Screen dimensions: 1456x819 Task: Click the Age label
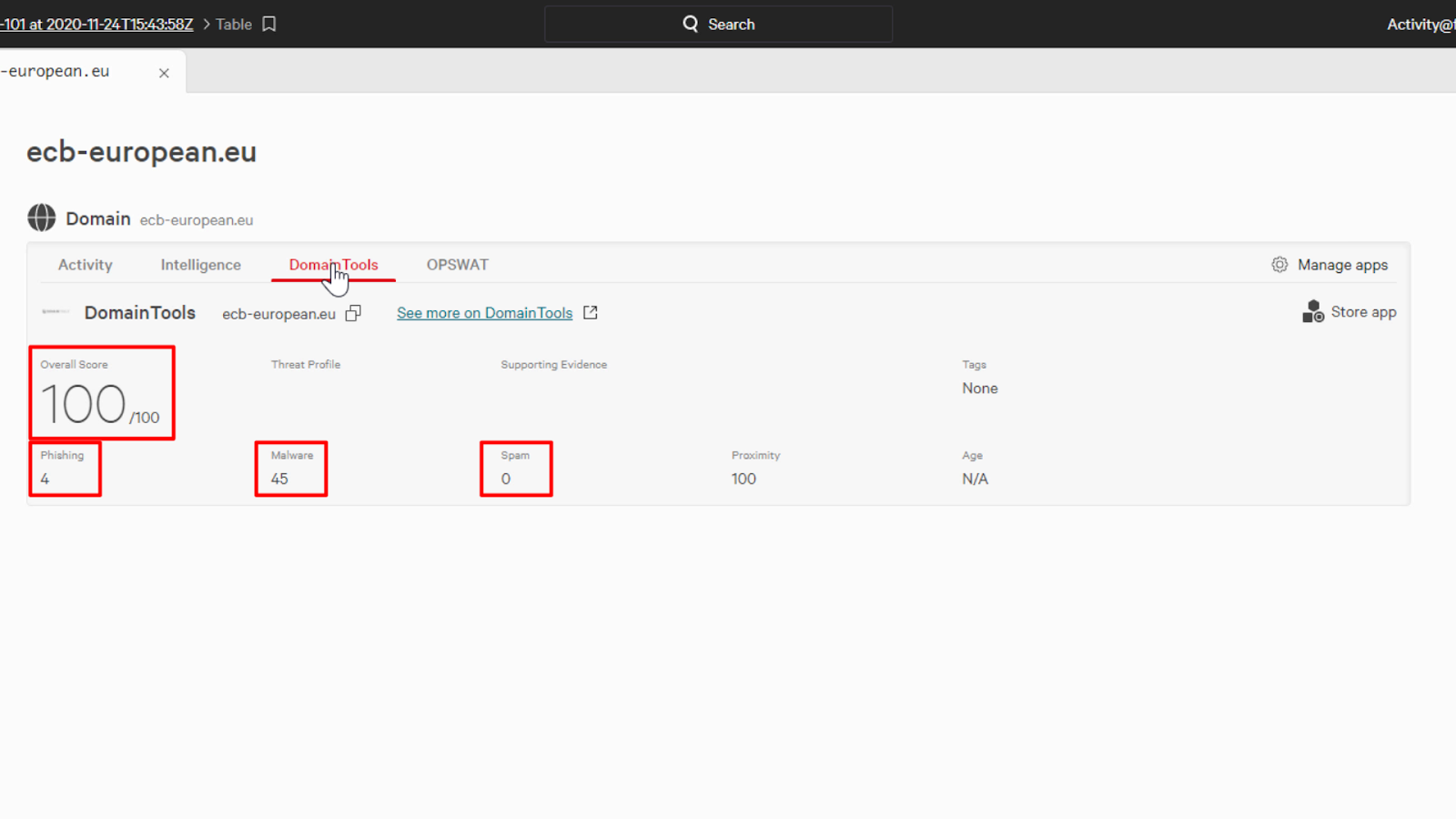point(972,456)
